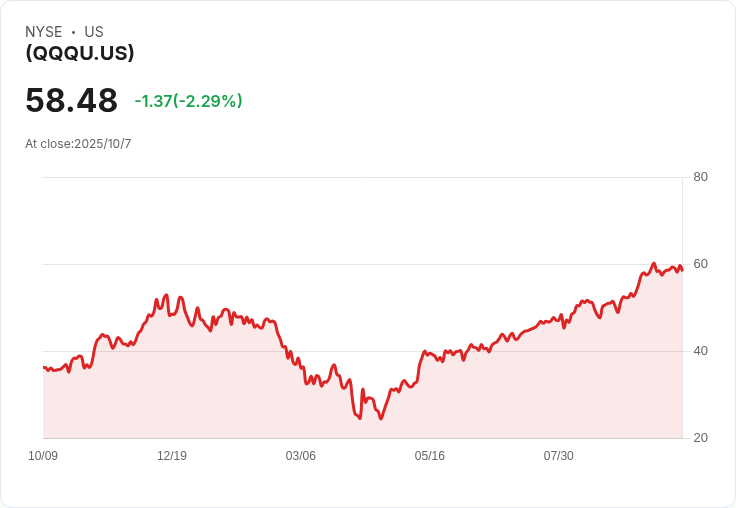This screenshot has height=508, width=736.
Task: Click the 80 y-axis label
Action: [700, 177]
